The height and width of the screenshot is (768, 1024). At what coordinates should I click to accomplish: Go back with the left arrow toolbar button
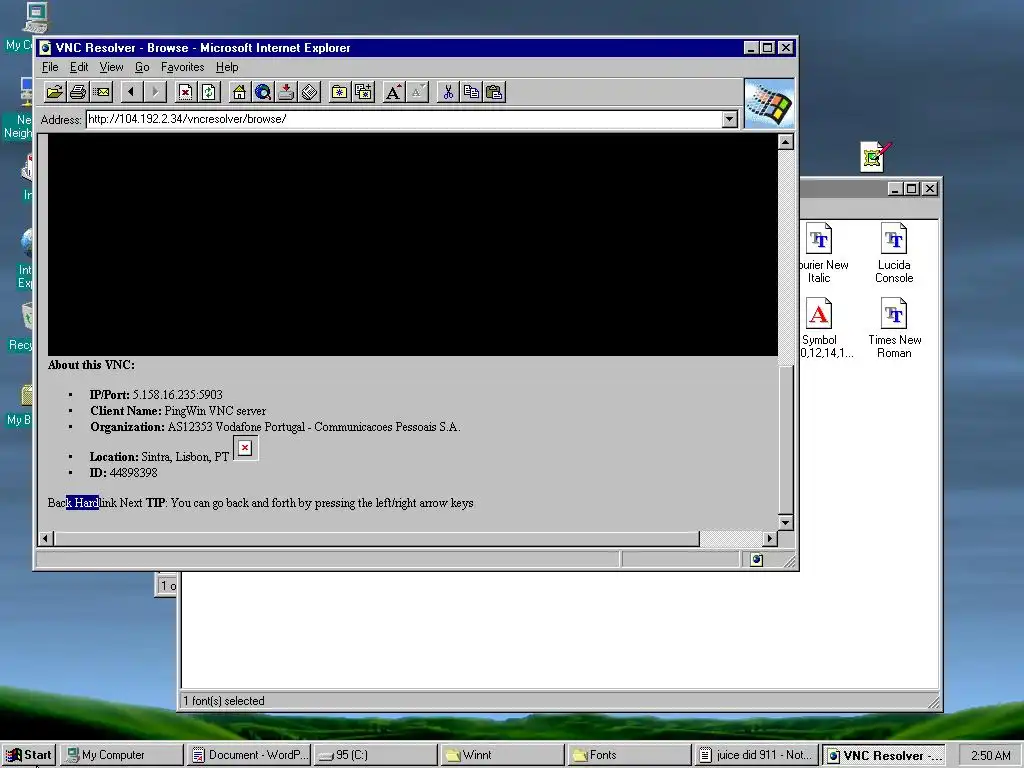coord(132,92)
